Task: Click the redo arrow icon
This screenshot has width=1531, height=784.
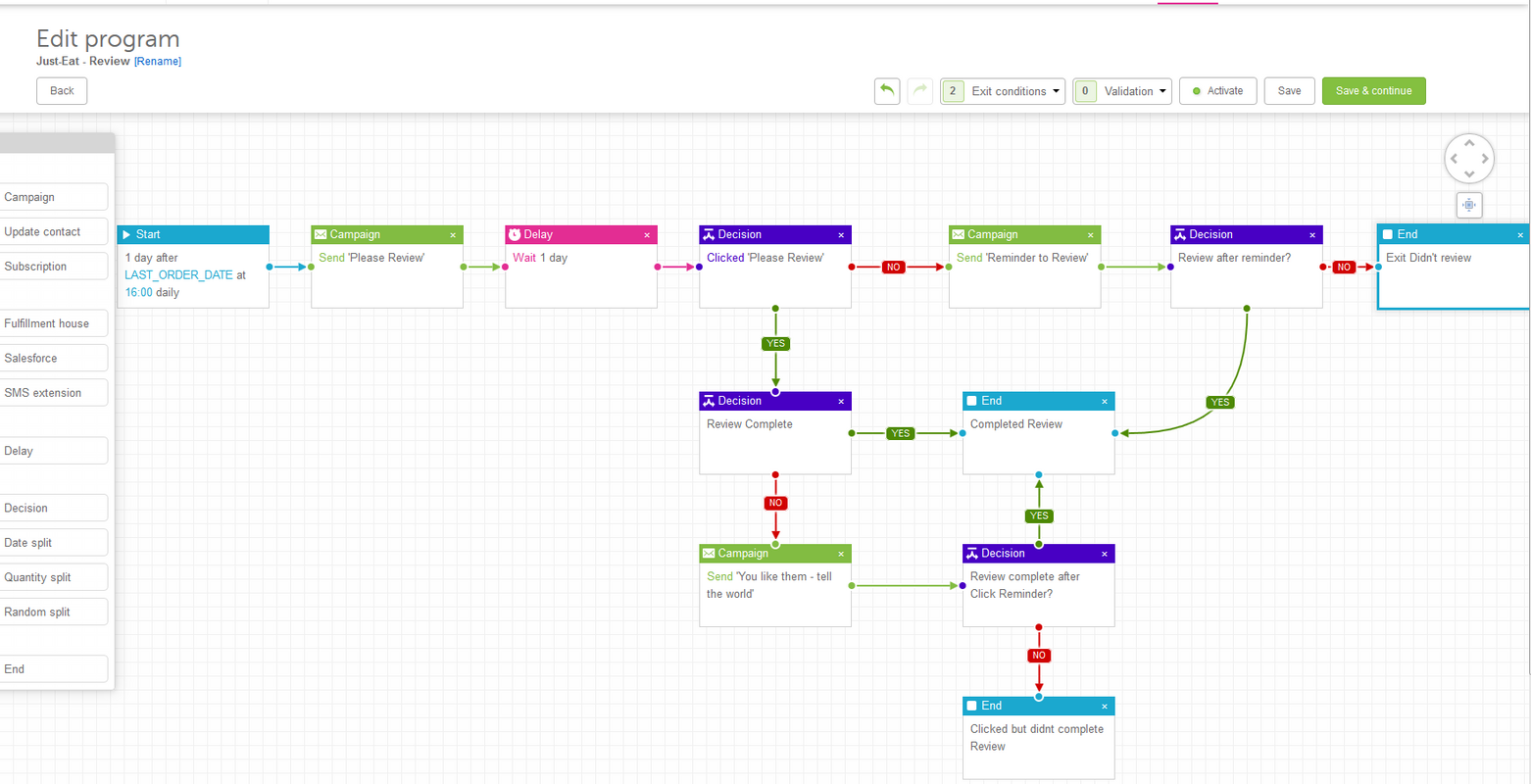Action: click(x=919, y=90)
